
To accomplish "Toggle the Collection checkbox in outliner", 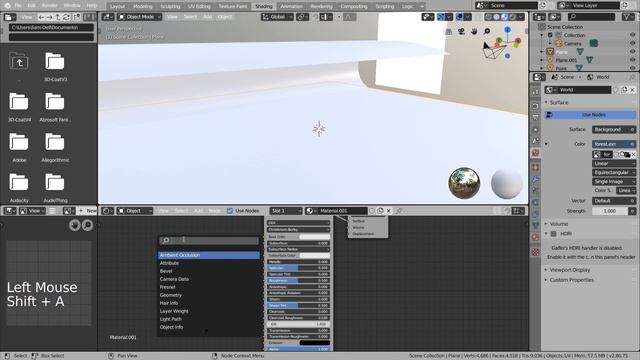I will 550,35.
